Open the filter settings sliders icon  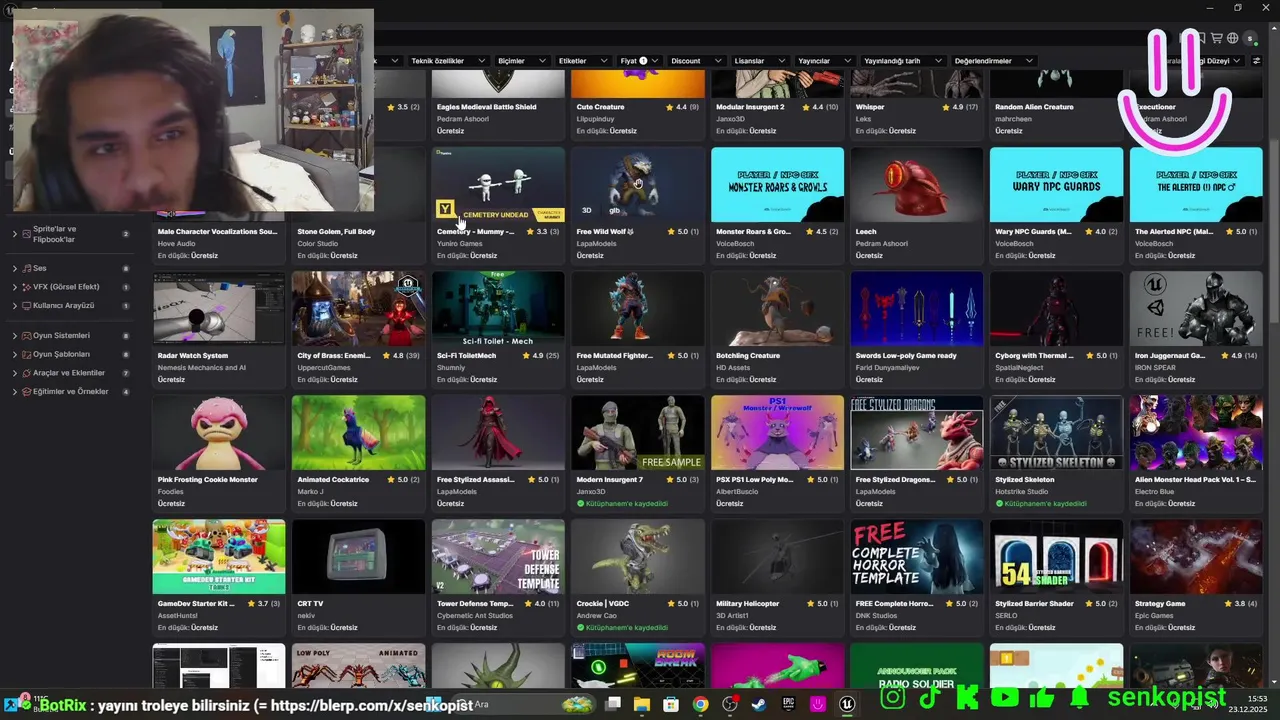[1257, 61]
